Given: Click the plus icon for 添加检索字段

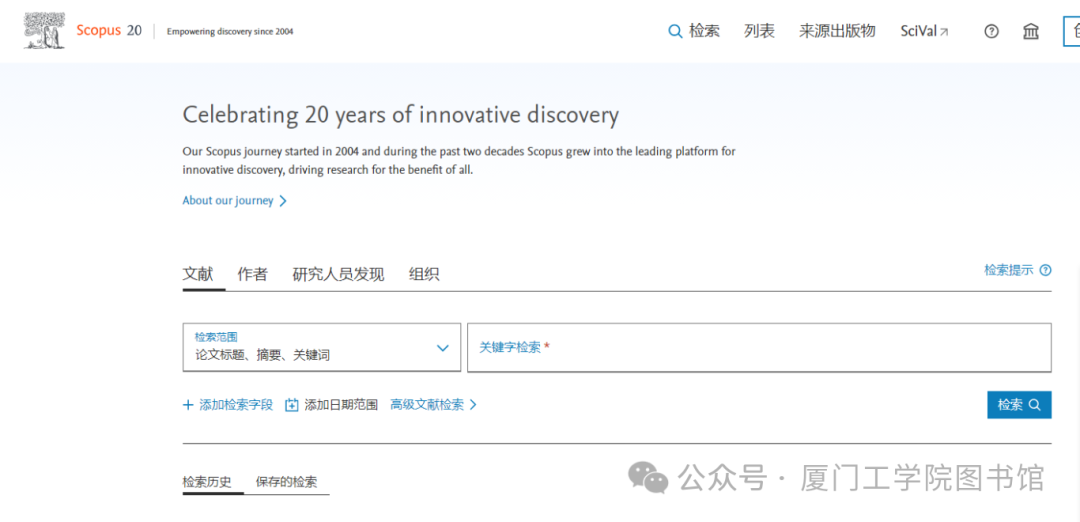Looking at the screenshot, I should (188, 405).
